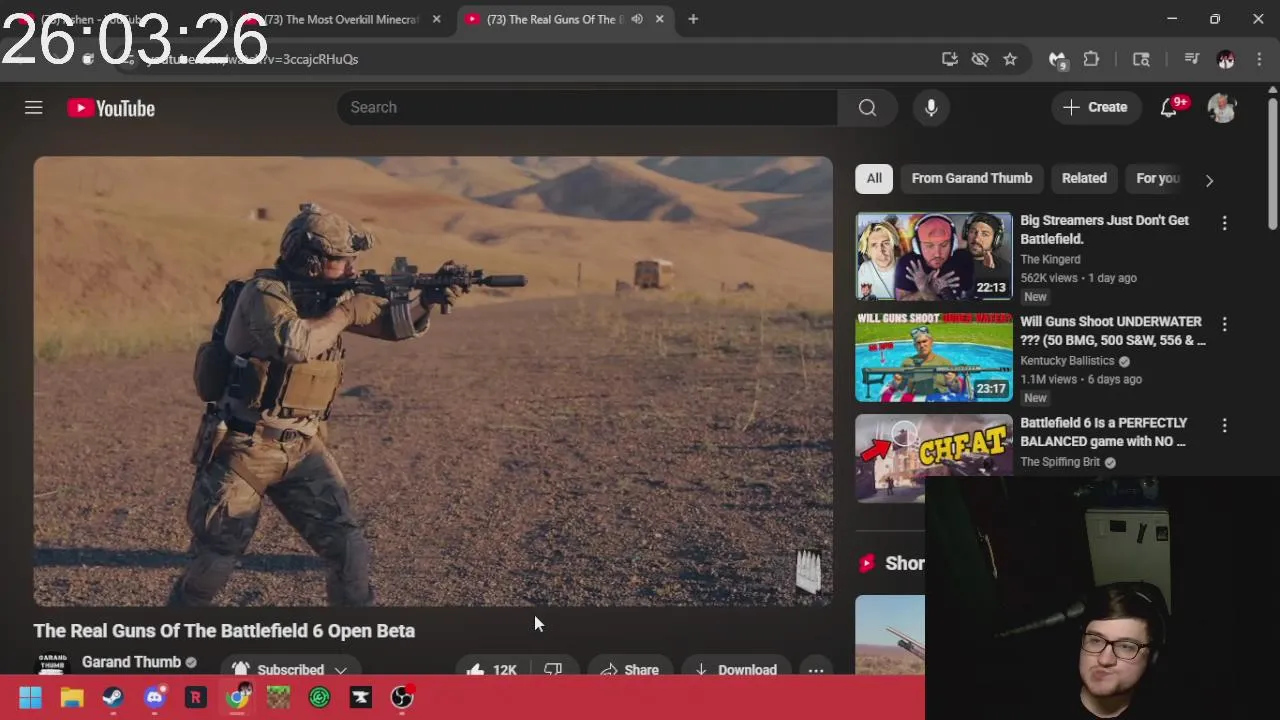The height and width of the screenshot is (720, 1280).
Task: Select the All filter chip
Action: pyautogui.click(x=874, y=178)
